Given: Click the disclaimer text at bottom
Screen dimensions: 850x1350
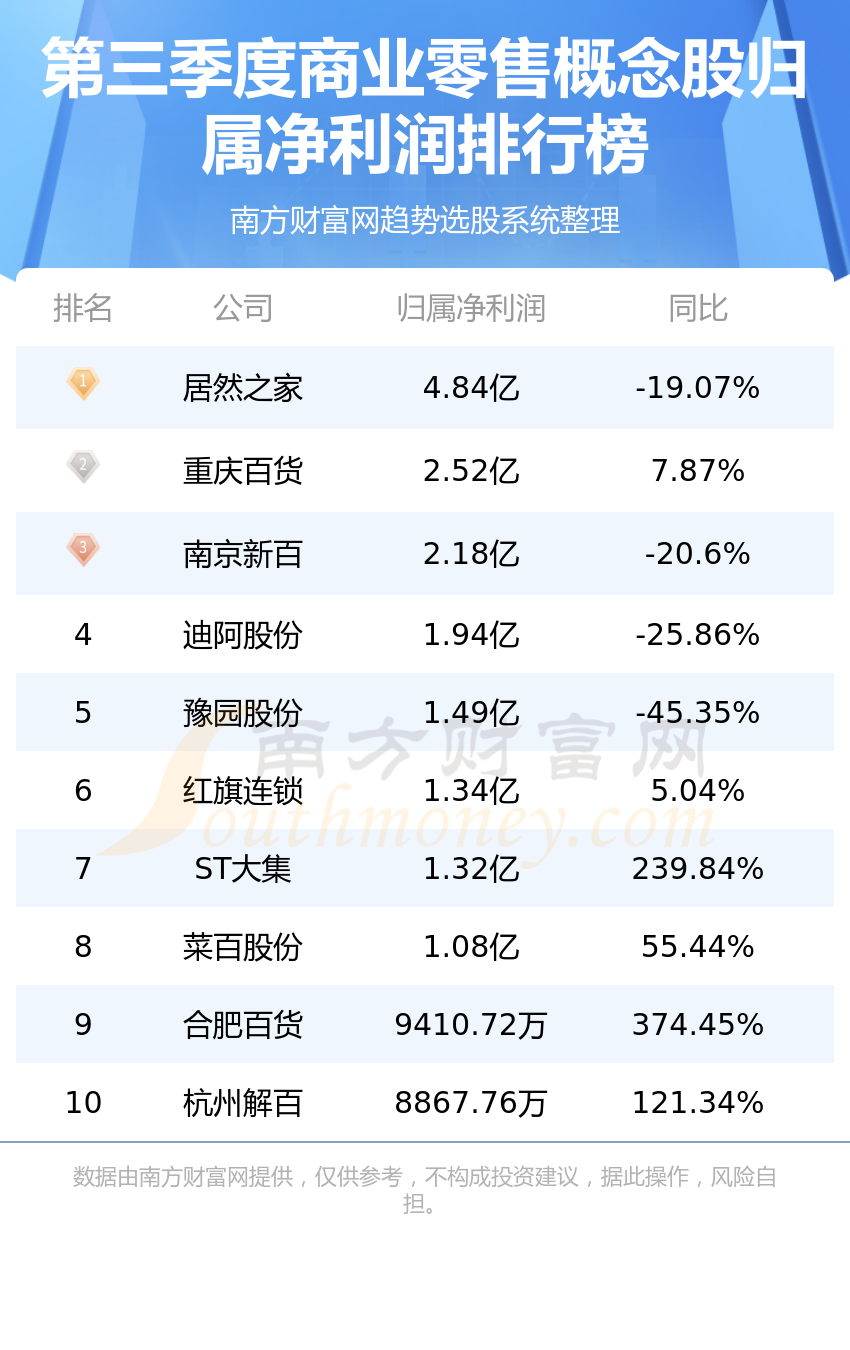Looking at the screenshot, I should point(425,1190).
